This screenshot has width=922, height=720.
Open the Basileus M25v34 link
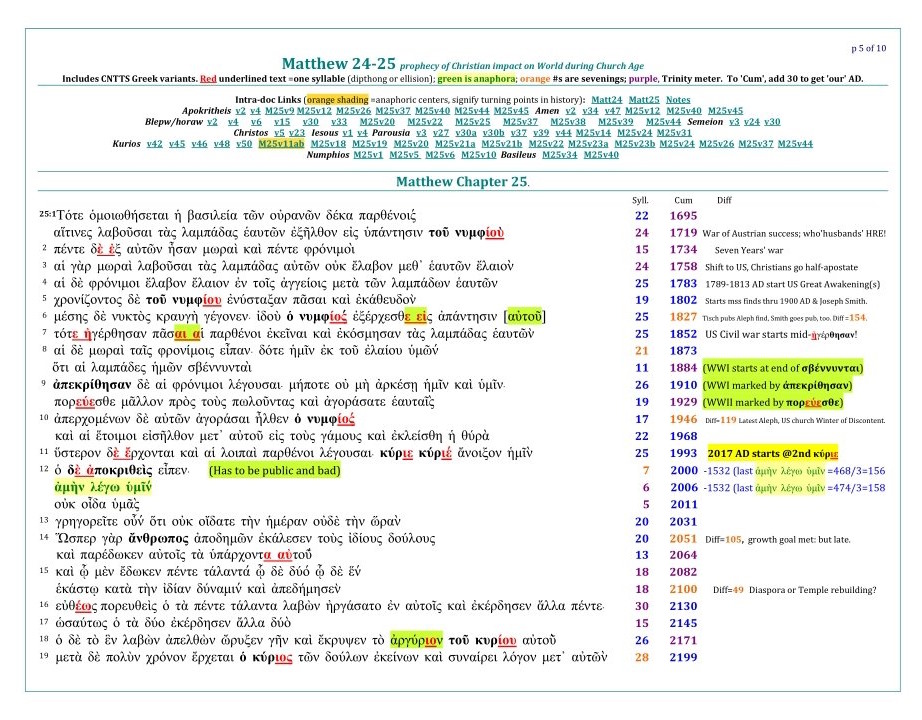click(560, 155)
